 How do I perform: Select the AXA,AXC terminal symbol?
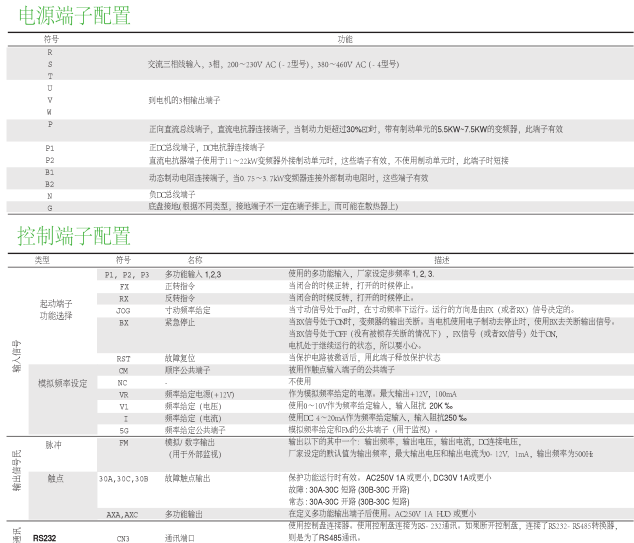tap(123, 513)
